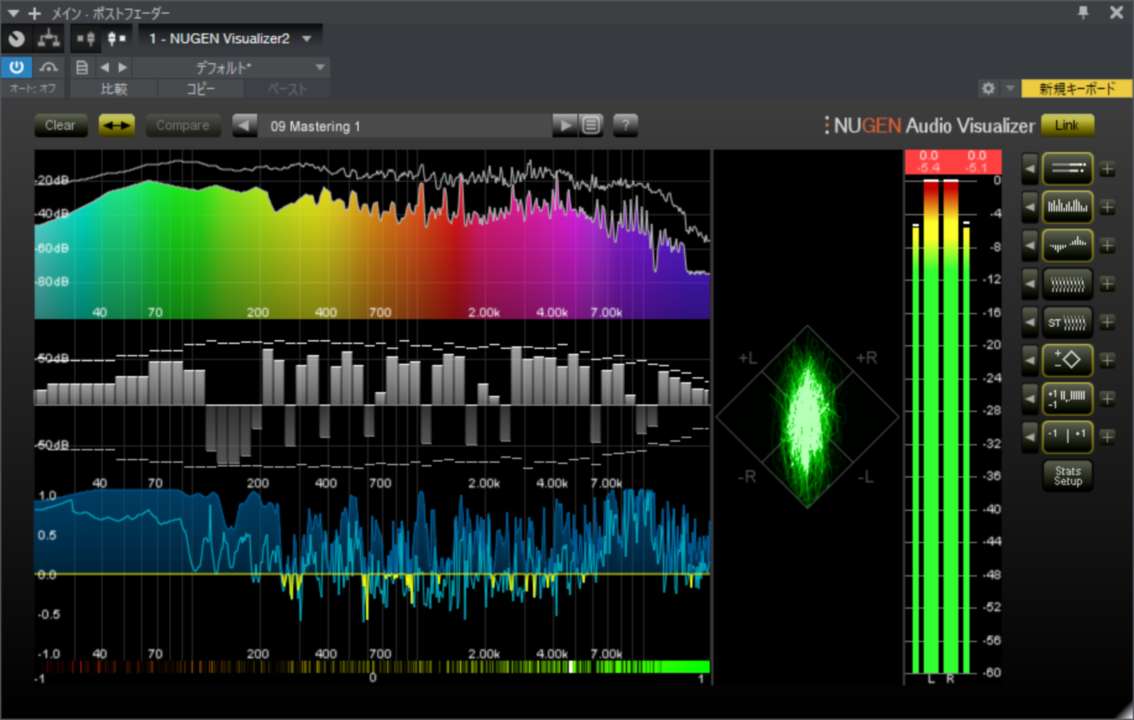This screenshot has height=720, width=1134.
Task: Toggle the plugin power bypass button
Action: coord(16,67)
